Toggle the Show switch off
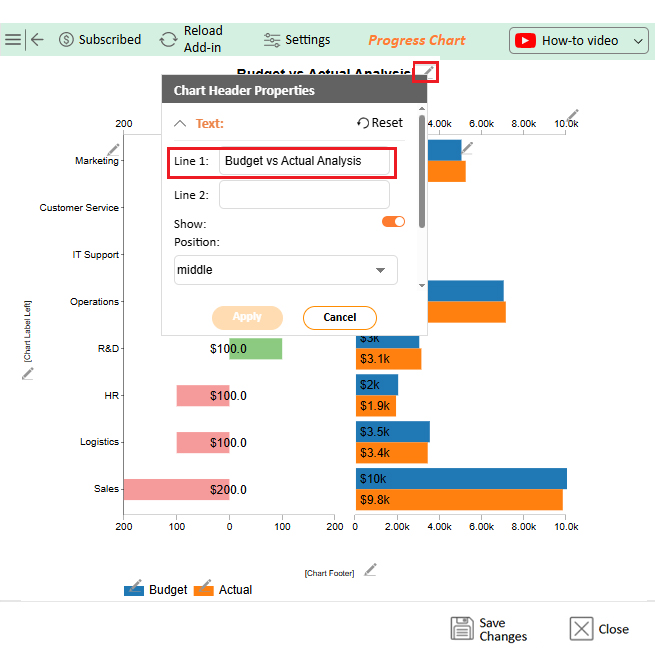This screenshot has height=665, width=655. [x=393, y=222]
